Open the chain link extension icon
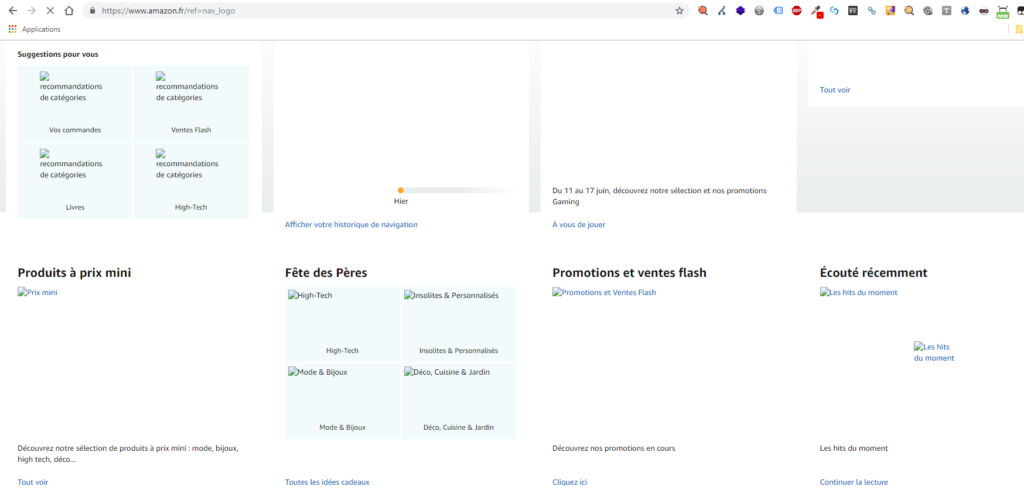 pyautogui.click(x=871, y=10)
